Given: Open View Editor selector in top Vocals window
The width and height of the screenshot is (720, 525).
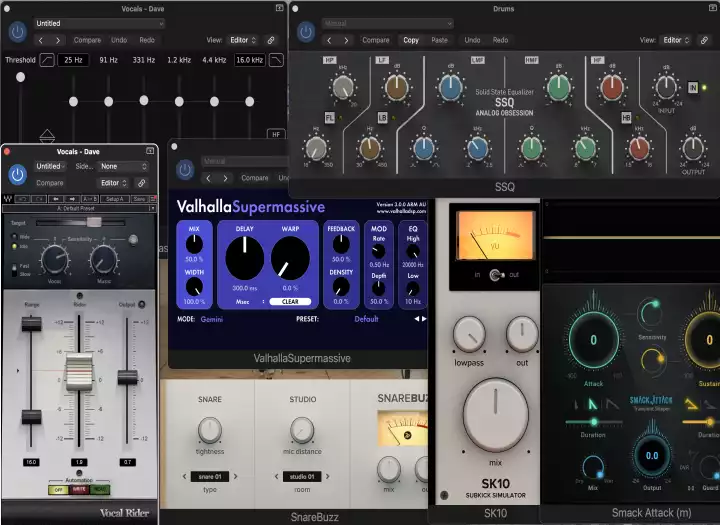Looking at the screenshot, I should pos(243,40).
